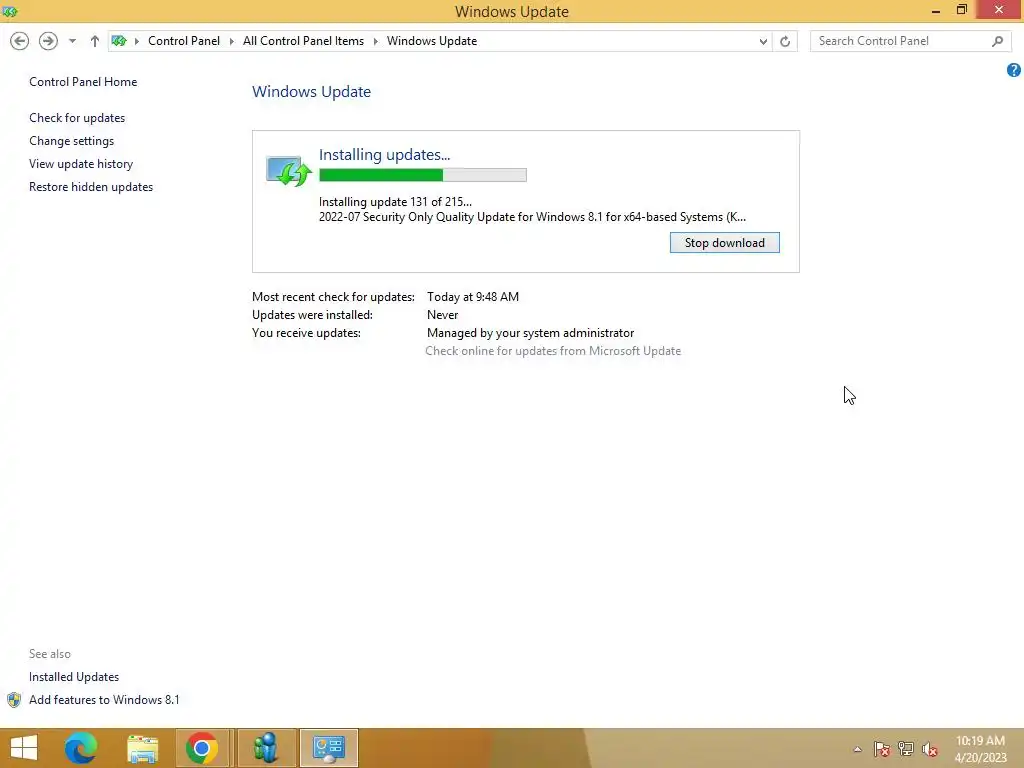
Task: Open Restore hidden updates
Action: 91,187
